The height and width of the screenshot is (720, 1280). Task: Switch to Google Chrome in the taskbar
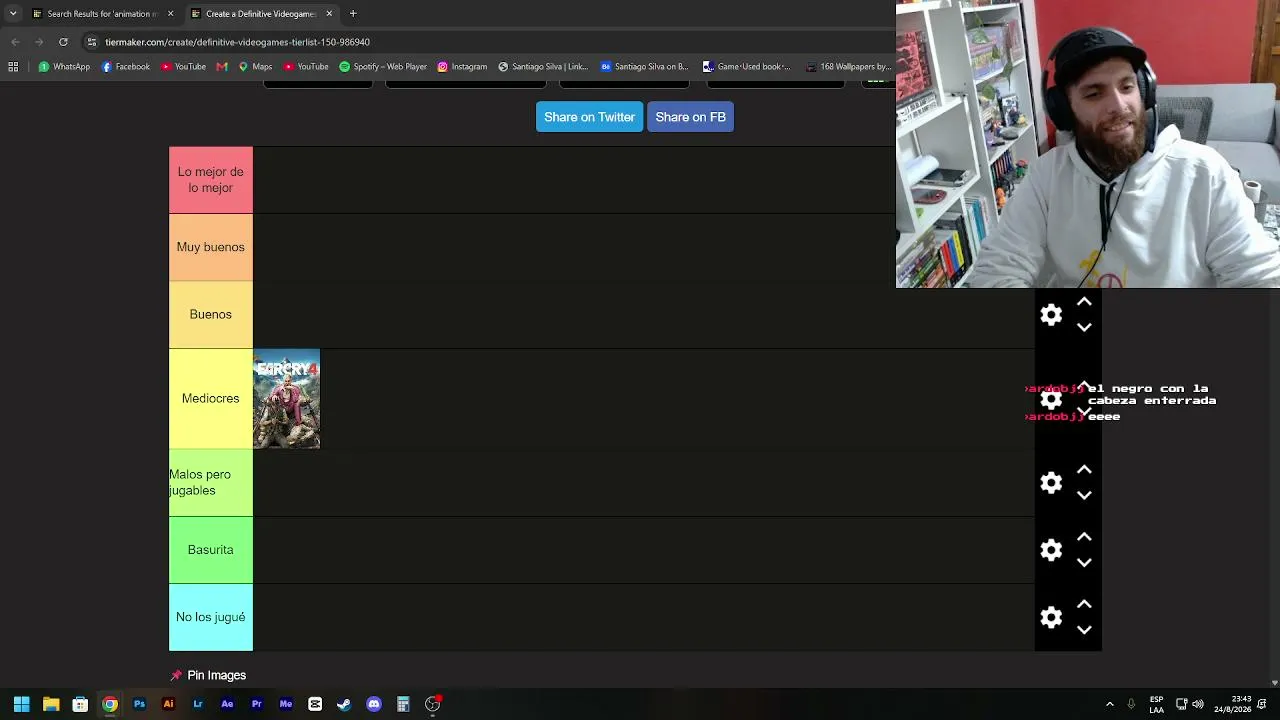(110, 704)
